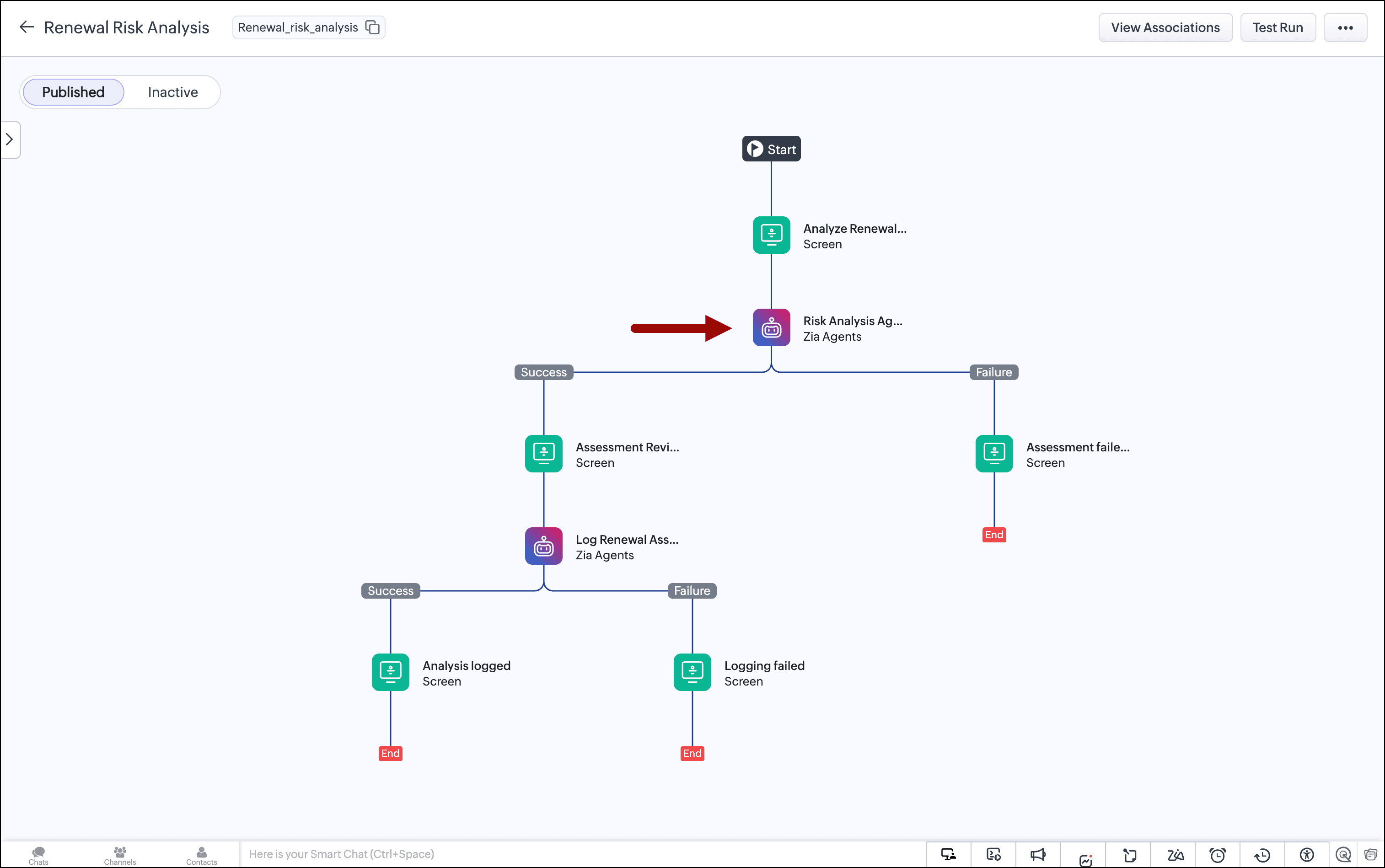The width and height of the screenshot is (1385, 868).
Task: Open the announcements megaphone icon
Action: (x=1038, y=855)
